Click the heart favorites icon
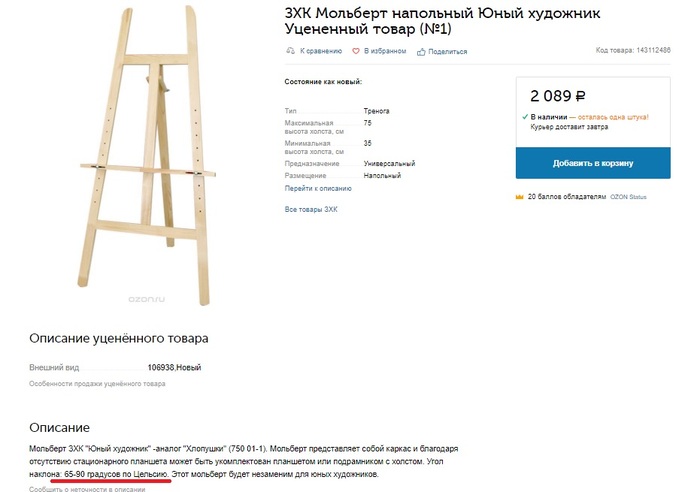The width and height of the screenshot is (700, 492). pyautogui.click(x=356, y=51)
